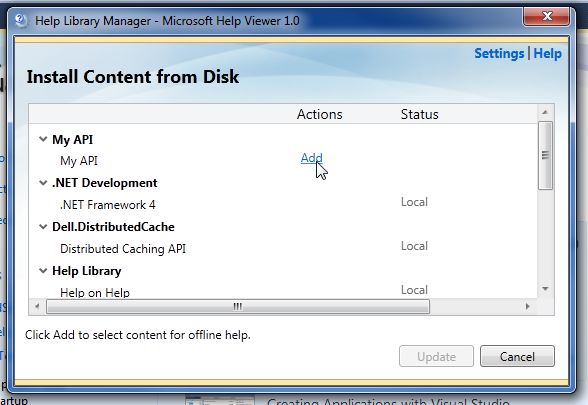The width and height of the screenshot is (588, 405).
Task: Collapse the Help Library group chevron
Action: (43, 271)
